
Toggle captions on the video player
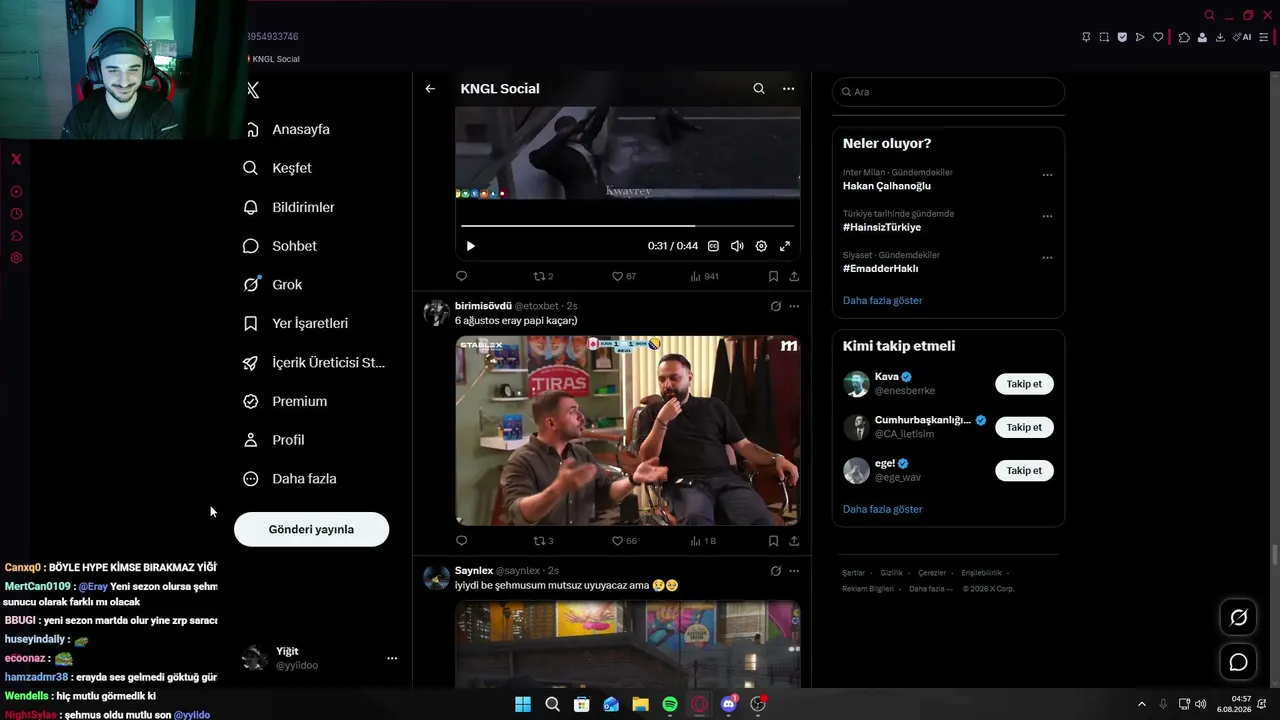[x=713, y=246]
